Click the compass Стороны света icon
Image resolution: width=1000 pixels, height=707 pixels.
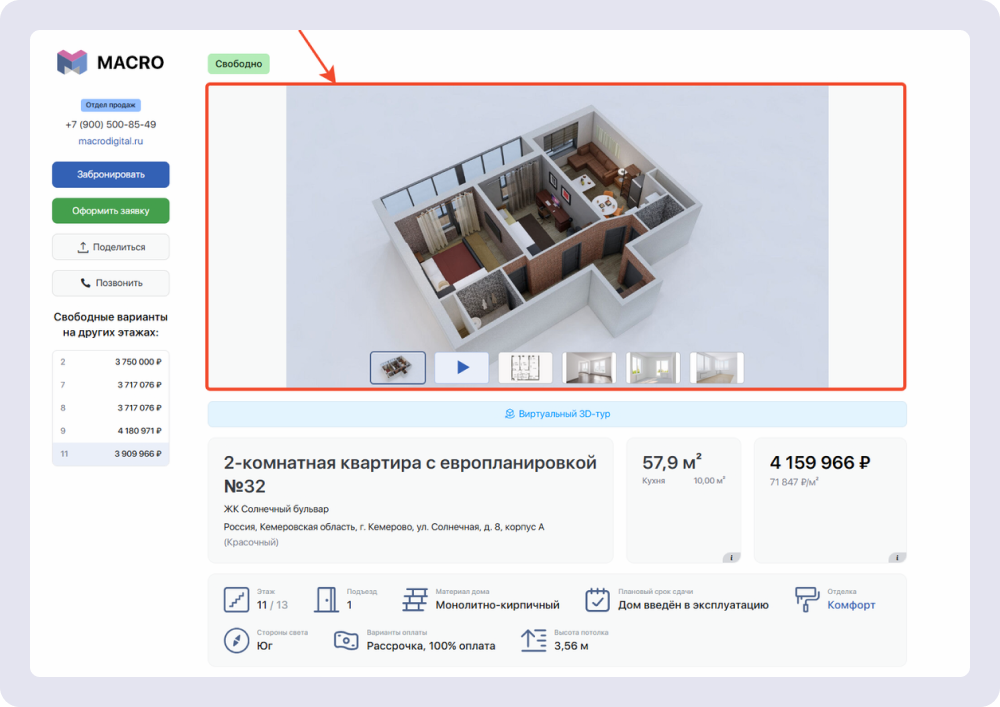pos(236,640)
